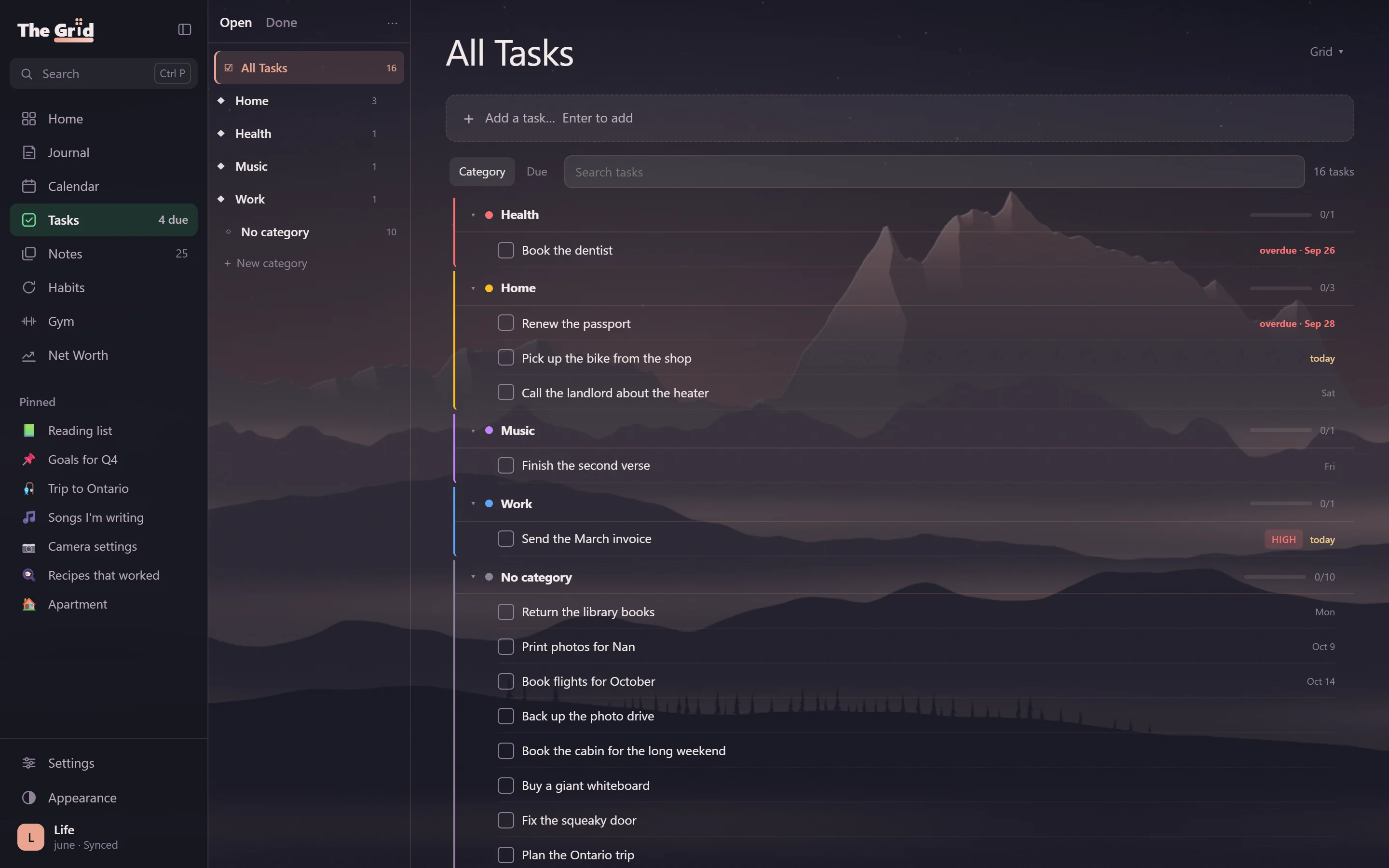
Task: Click the plus icon in Add a task
Action: (468, 119)
